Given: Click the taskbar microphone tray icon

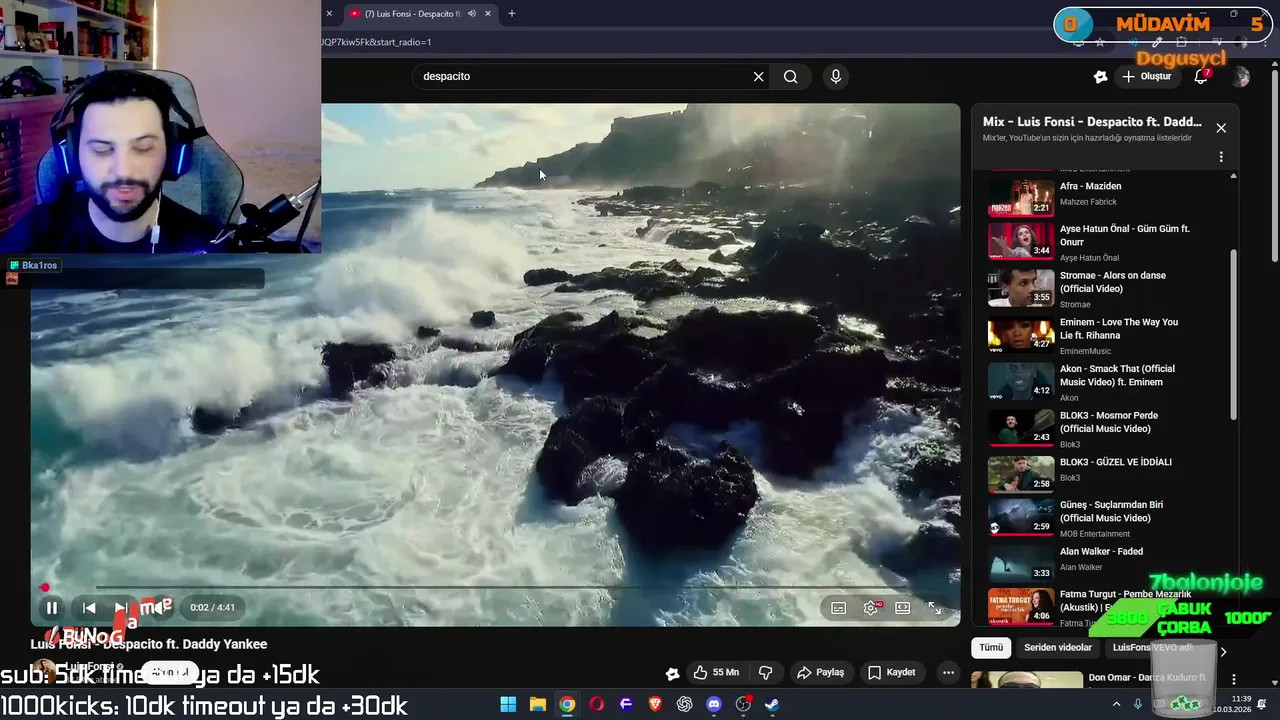Looking at the screenshot, I should (1138, 704).
